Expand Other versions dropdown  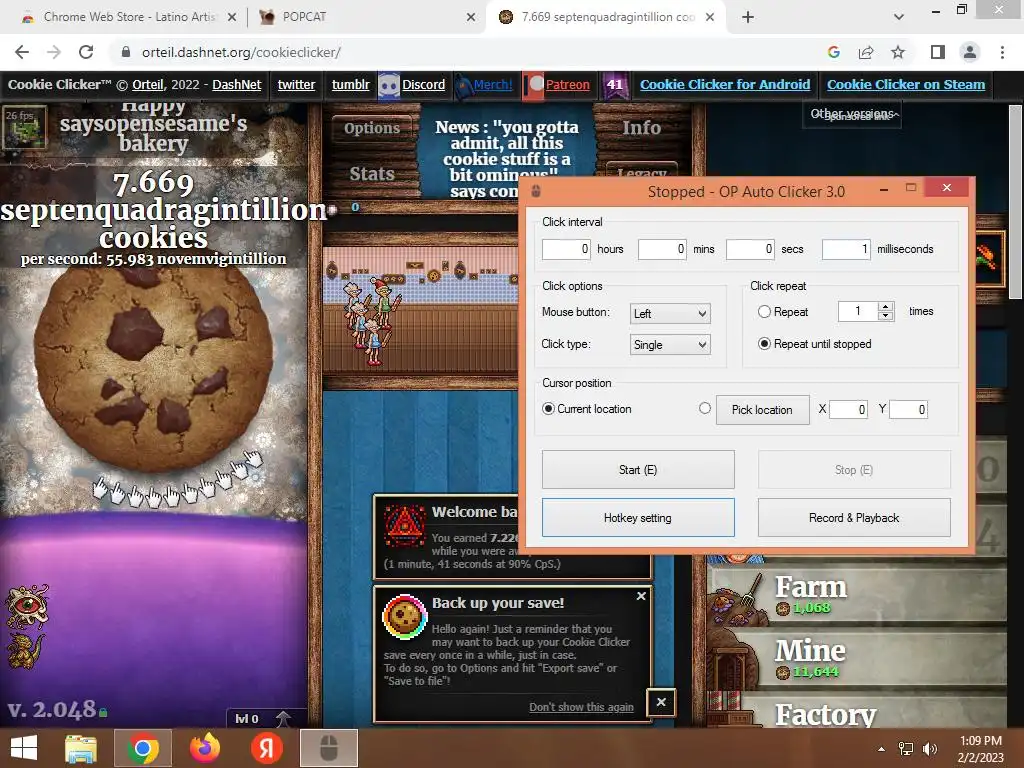point(852,114)
